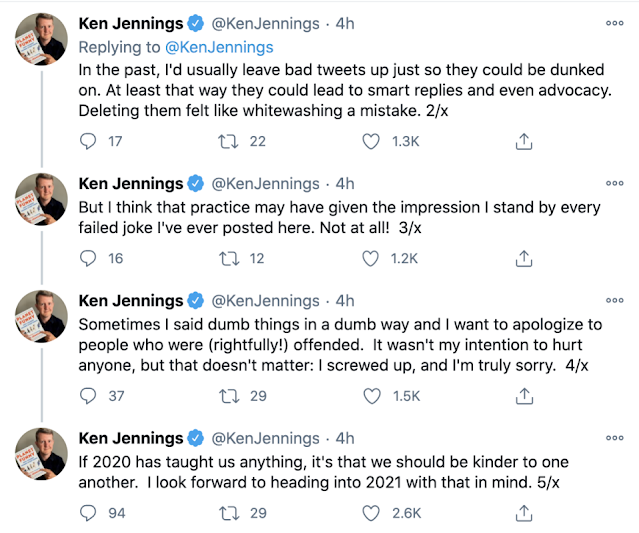The width and height of the screenshot is (639, 533).
Task: Open more options on the 2/x tweet
Action: 614,23
